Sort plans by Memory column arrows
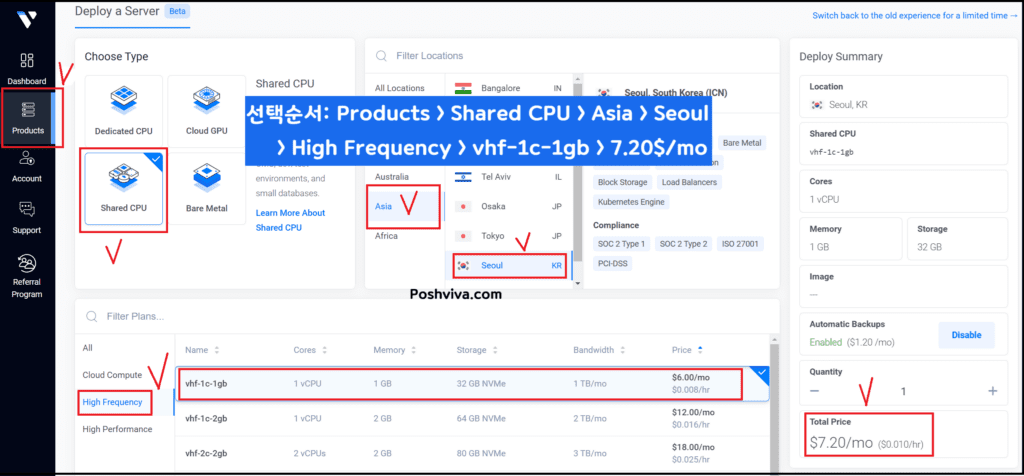The image size is (1024, 476). 412,350
